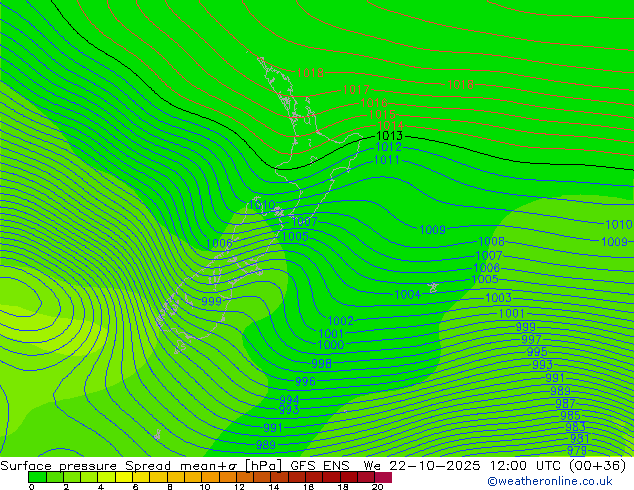The height and width of the screenshot is (490, 634).
Task: Click the blue isobar label '987'
Action: [565, 403]
